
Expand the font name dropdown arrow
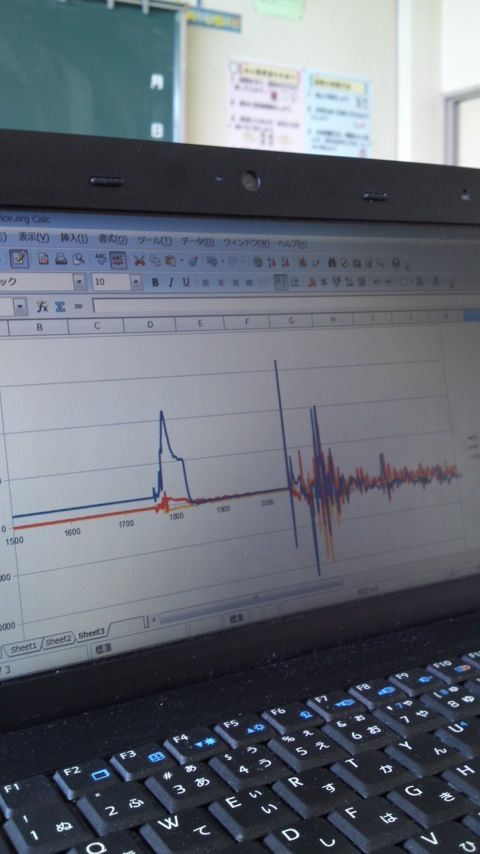80,282
